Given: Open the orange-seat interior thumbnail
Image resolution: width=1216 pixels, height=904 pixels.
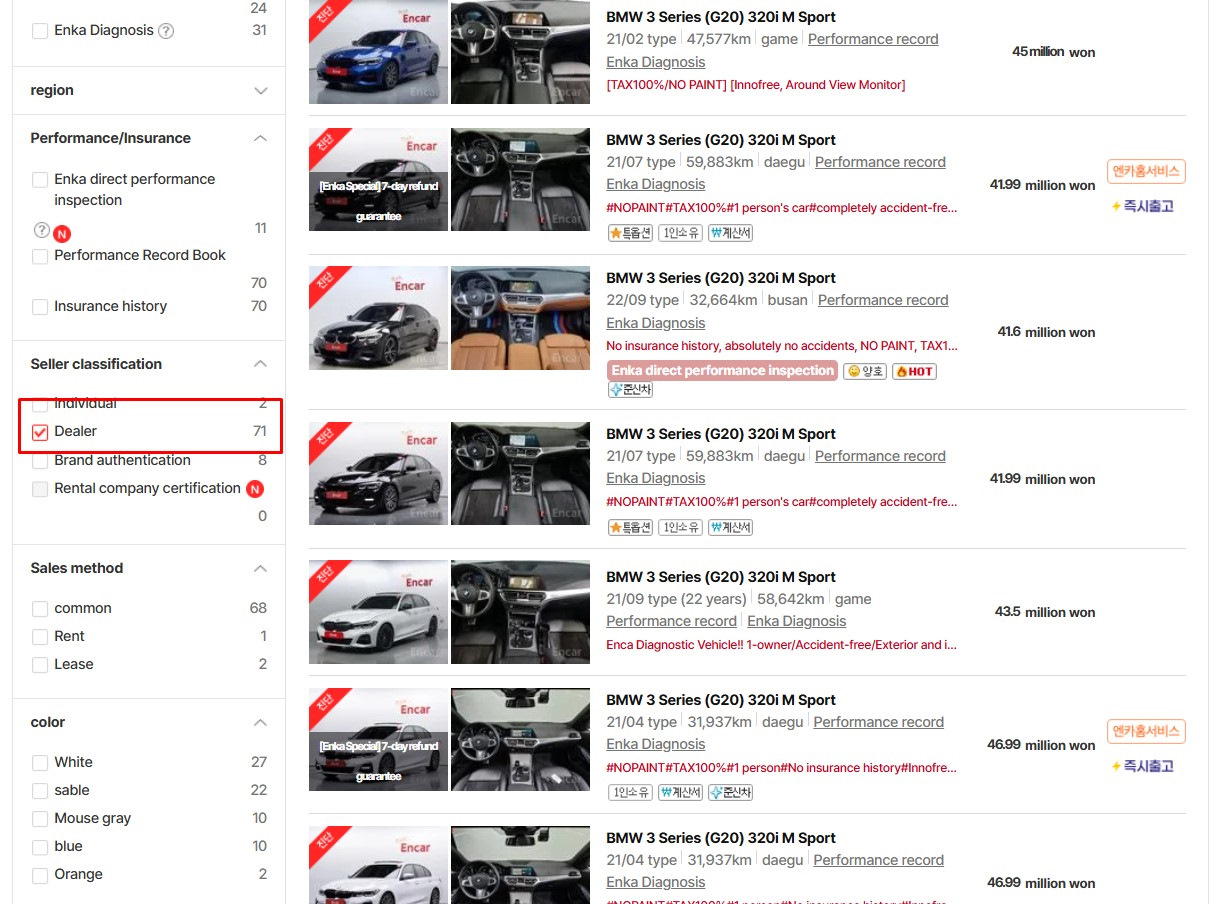Looking at the screenshot, I should (520, 318).
